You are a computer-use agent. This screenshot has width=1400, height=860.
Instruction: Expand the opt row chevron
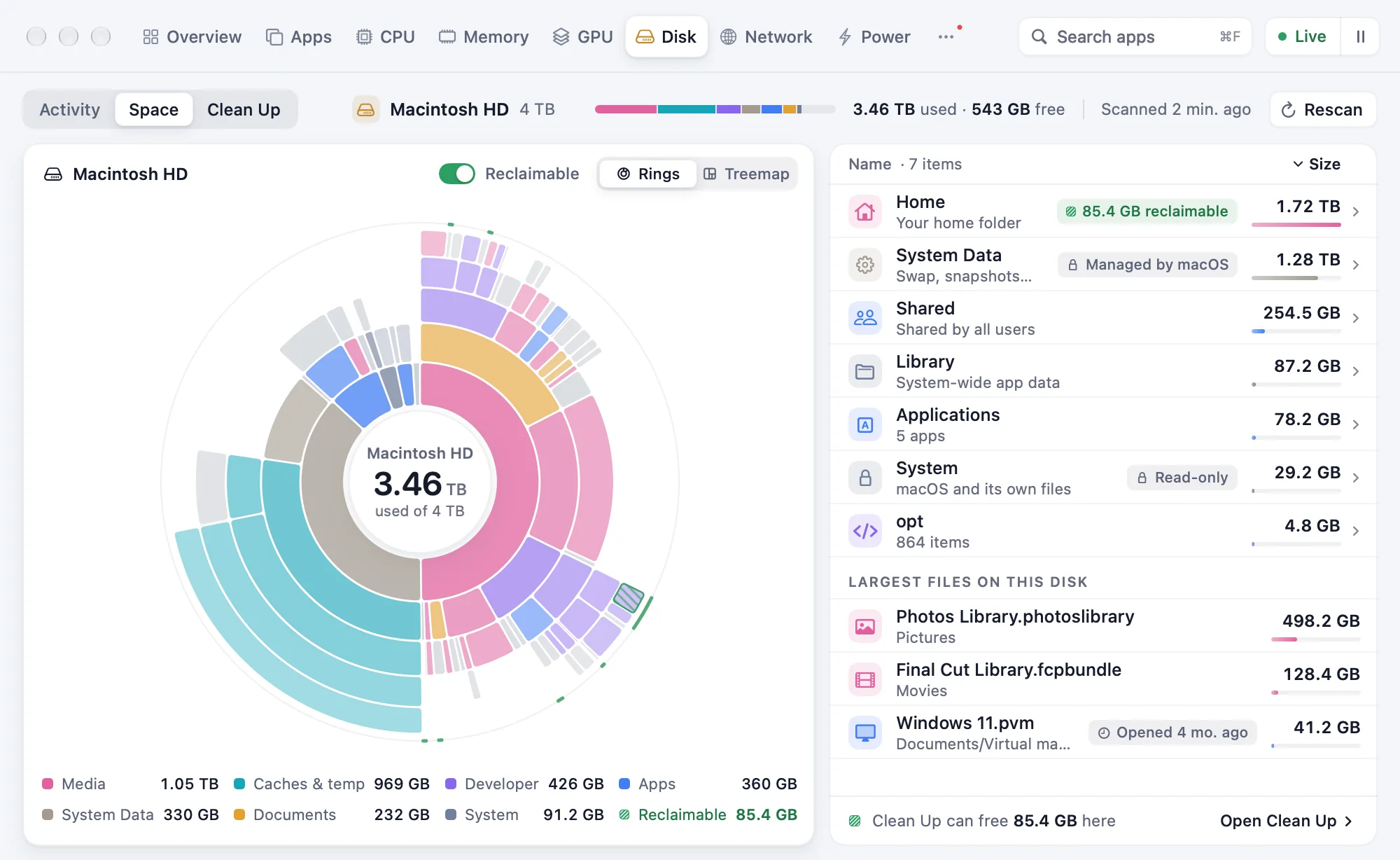(x=1356, y=531)
